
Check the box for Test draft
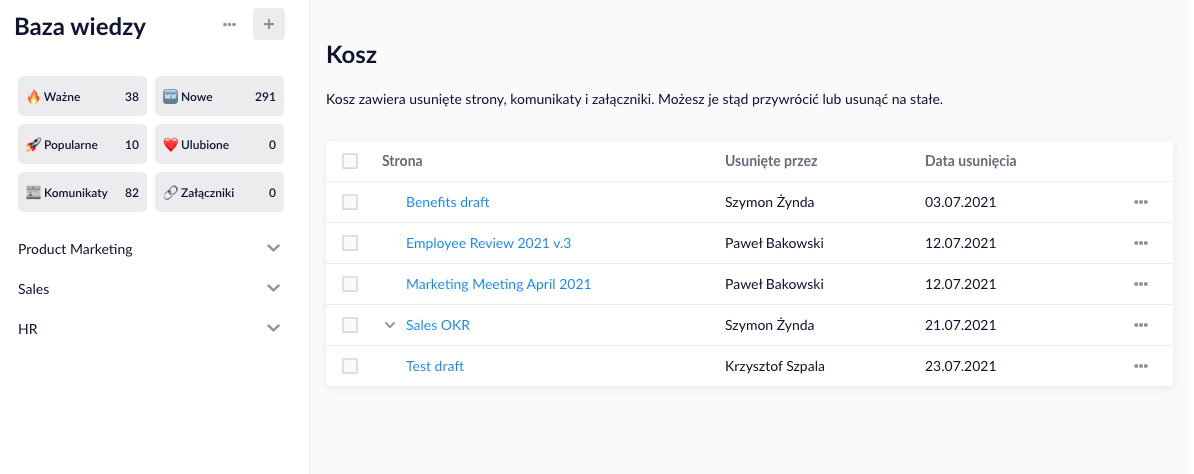click(350, 367)
